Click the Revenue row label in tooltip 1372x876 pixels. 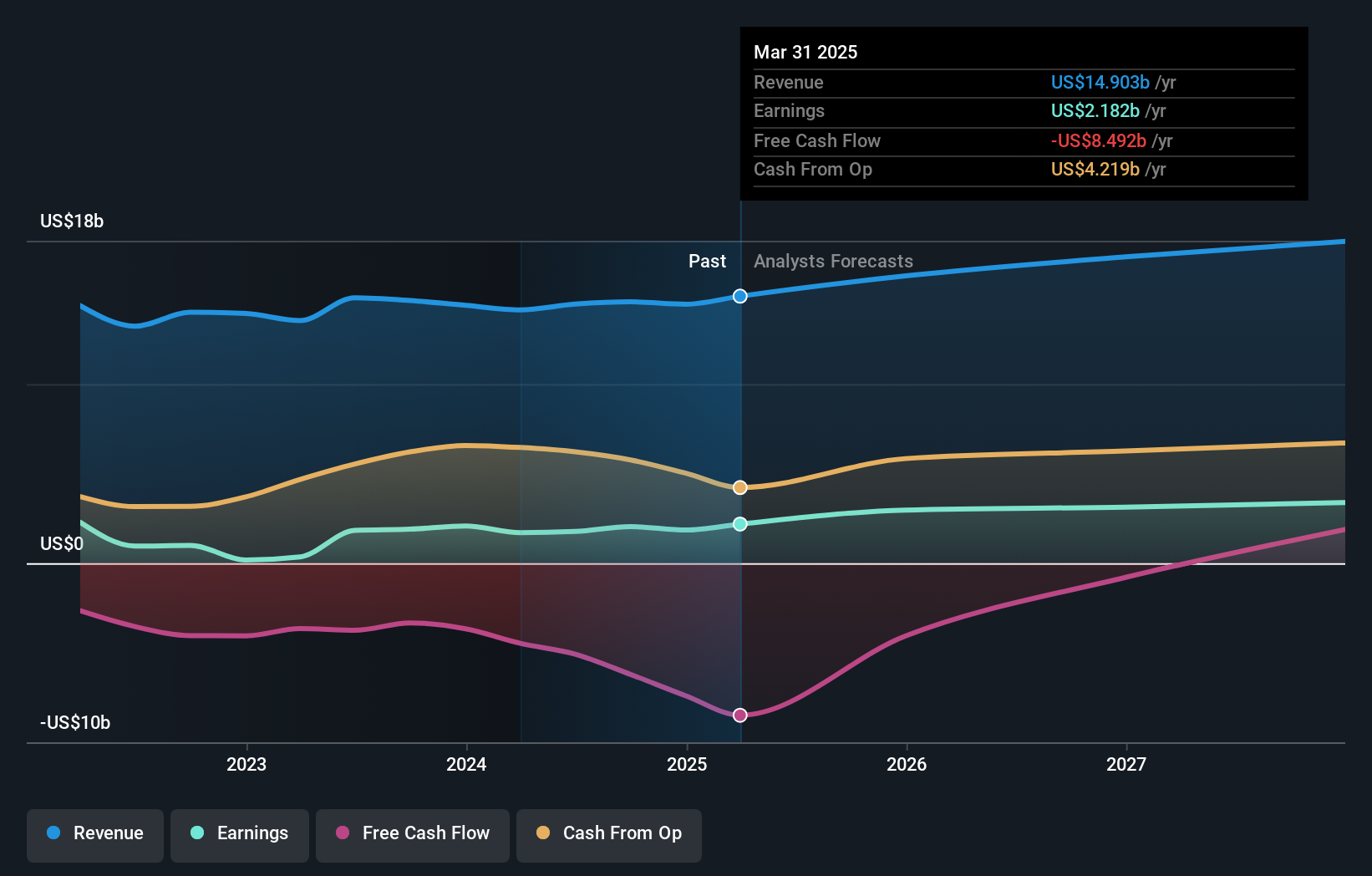pyautogui.click(x=788, y=82)
